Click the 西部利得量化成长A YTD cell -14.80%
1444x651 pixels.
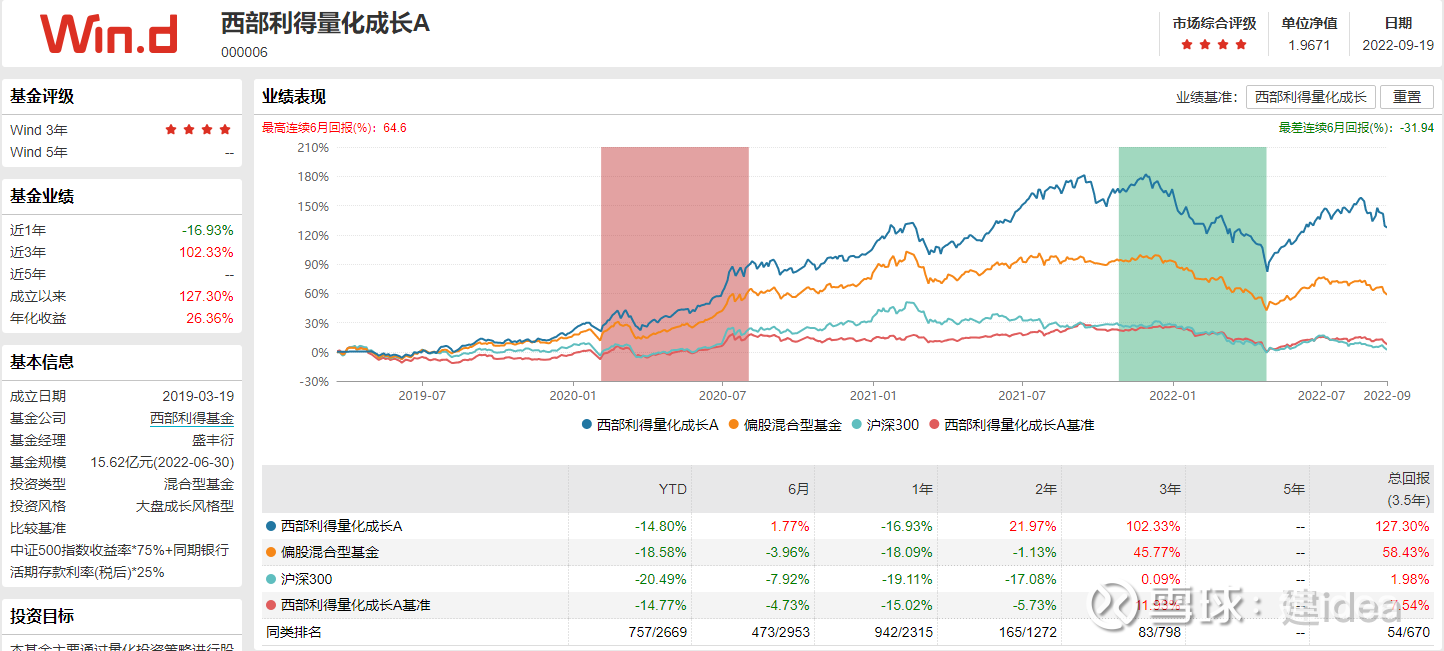point(661,526)
